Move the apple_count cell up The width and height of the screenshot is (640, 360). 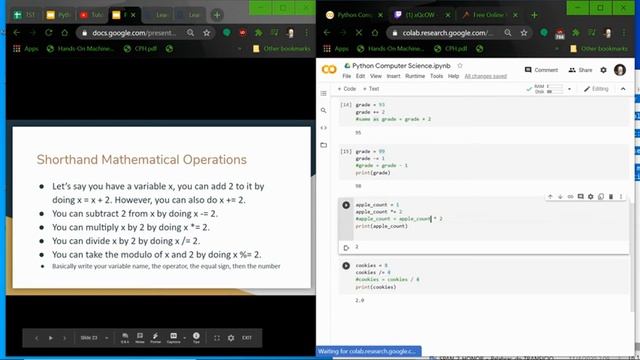point(550,197)
